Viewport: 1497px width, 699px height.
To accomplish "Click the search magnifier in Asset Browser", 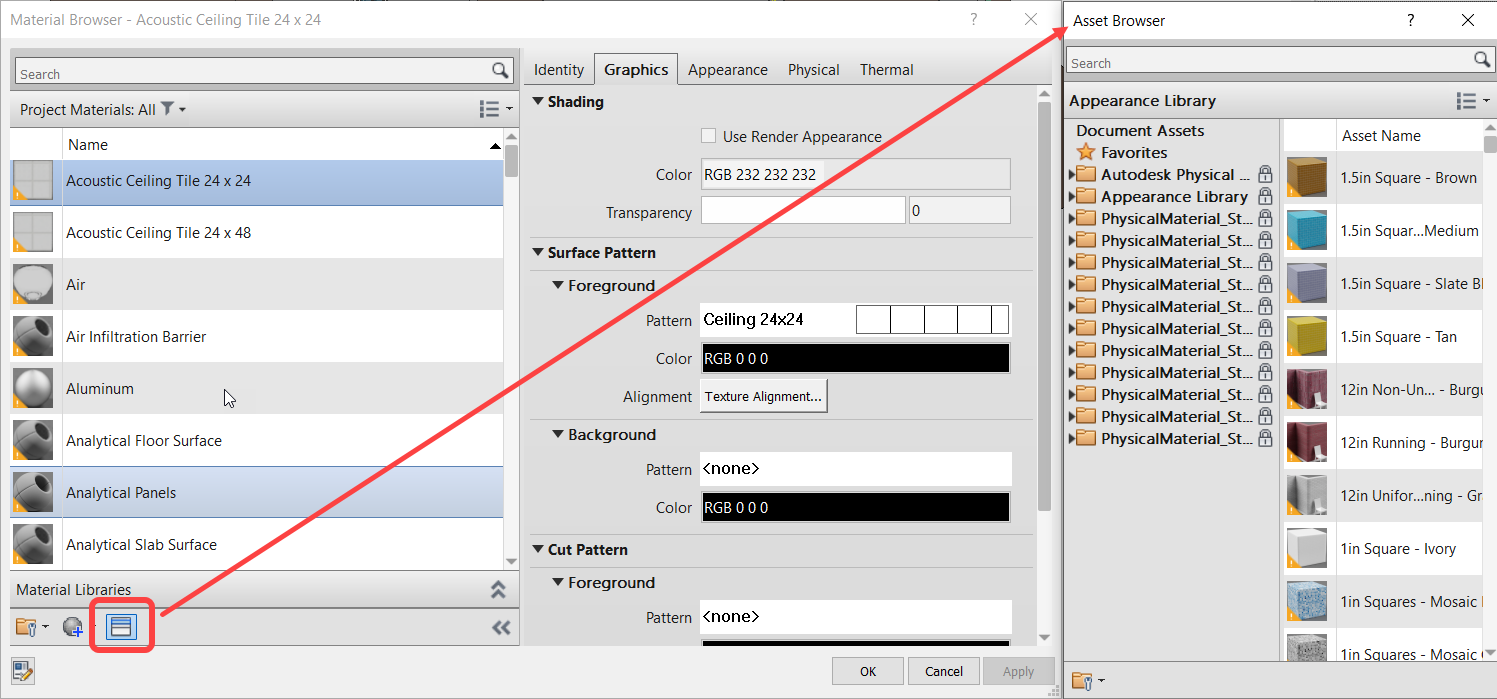I will coord(1483,60).
